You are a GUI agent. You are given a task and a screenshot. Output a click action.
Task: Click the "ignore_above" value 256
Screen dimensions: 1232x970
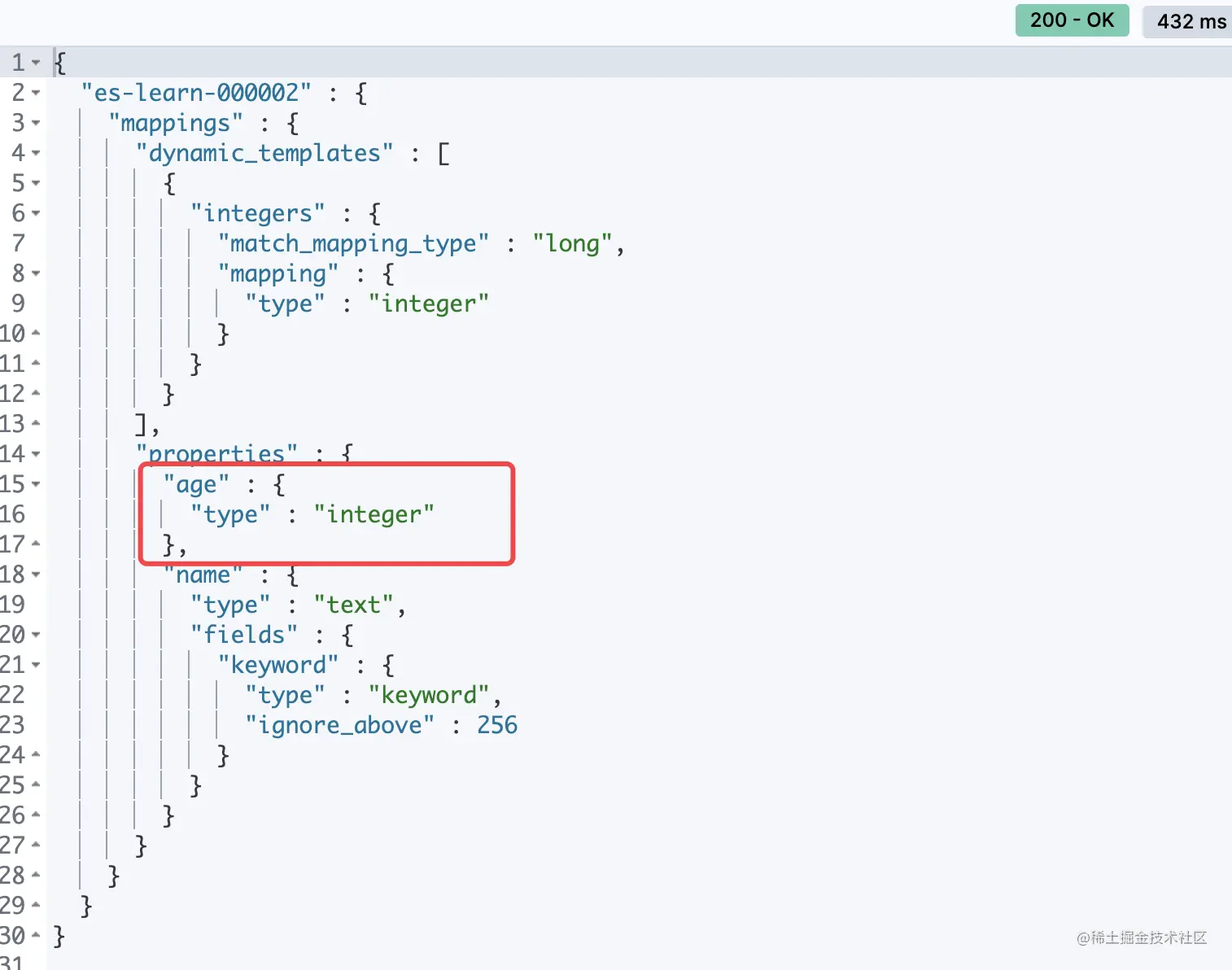(497, 724)
